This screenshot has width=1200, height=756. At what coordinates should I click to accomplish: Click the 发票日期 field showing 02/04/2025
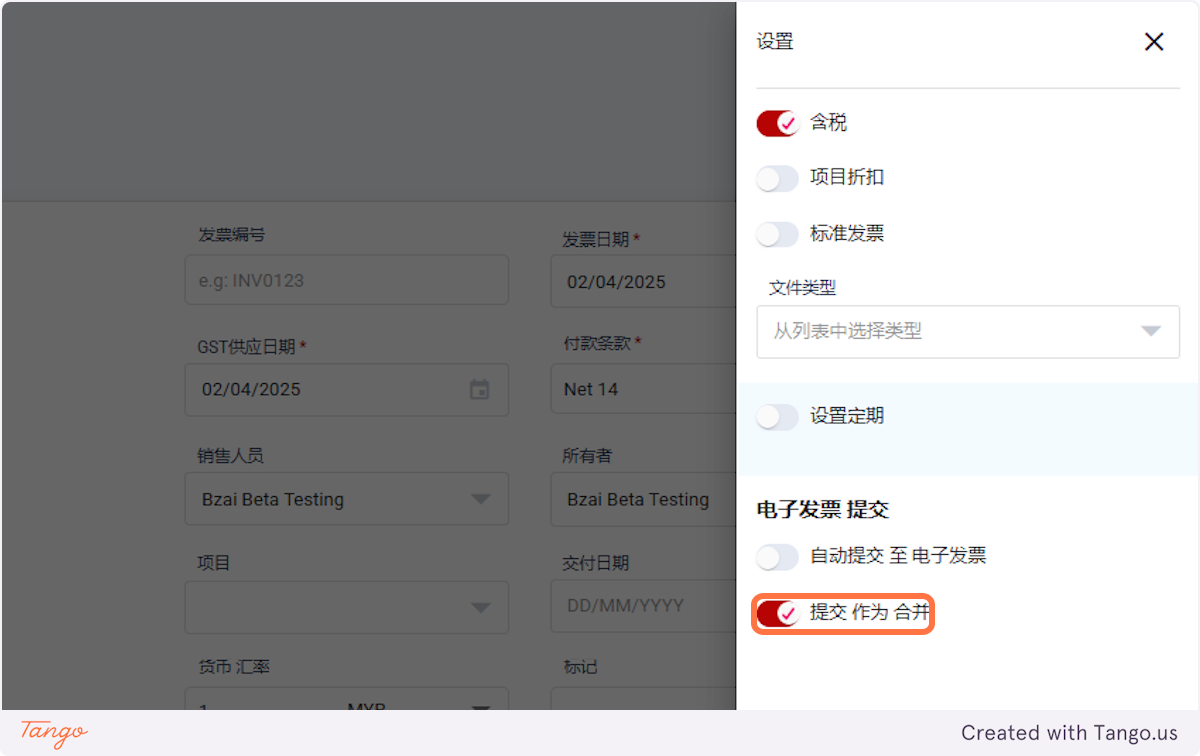pyautogui.click(x=643, y=281)
